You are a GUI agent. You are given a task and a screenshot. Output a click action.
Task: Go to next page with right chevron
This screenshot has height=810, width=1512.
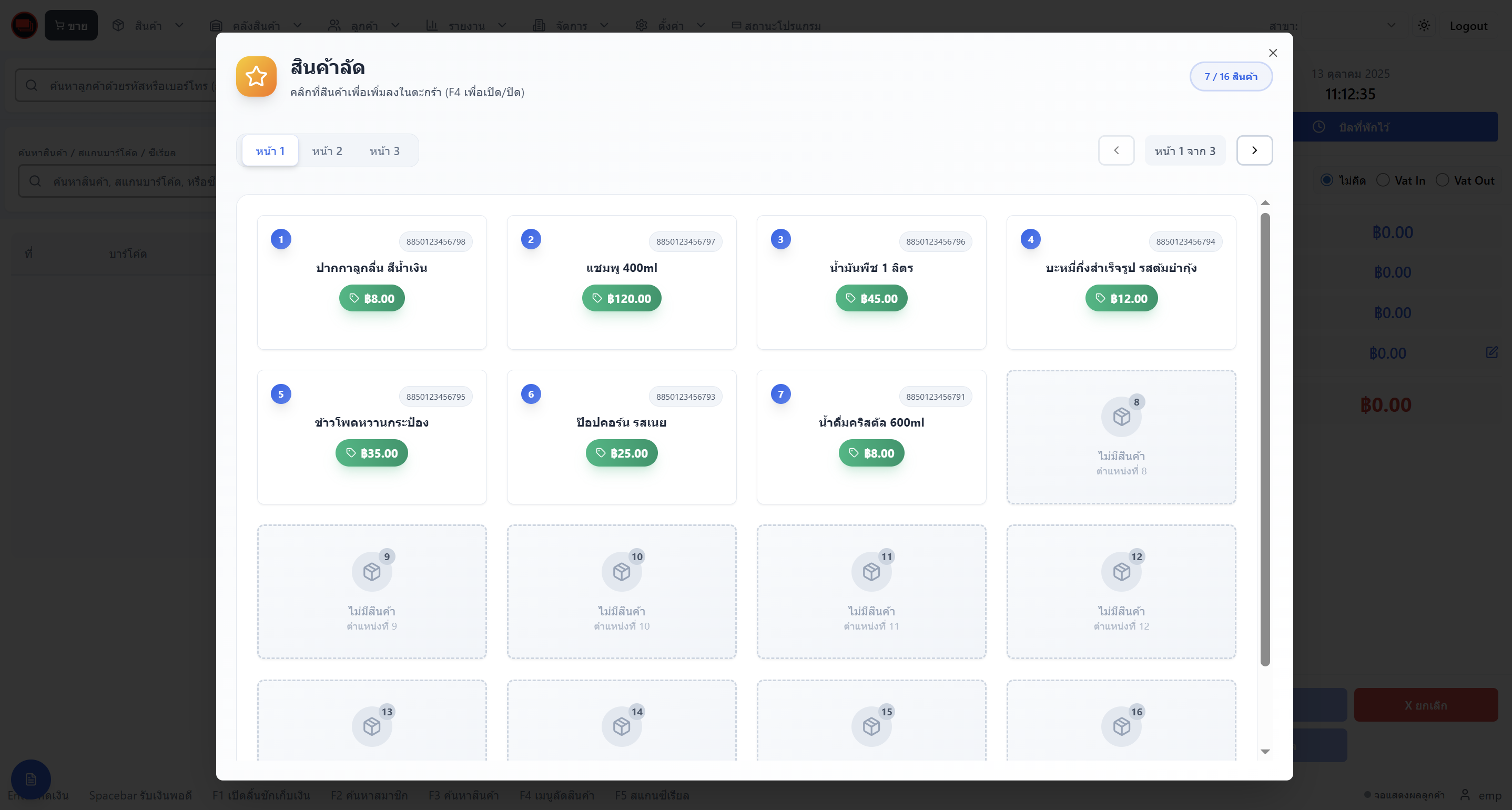(1254, 150)
